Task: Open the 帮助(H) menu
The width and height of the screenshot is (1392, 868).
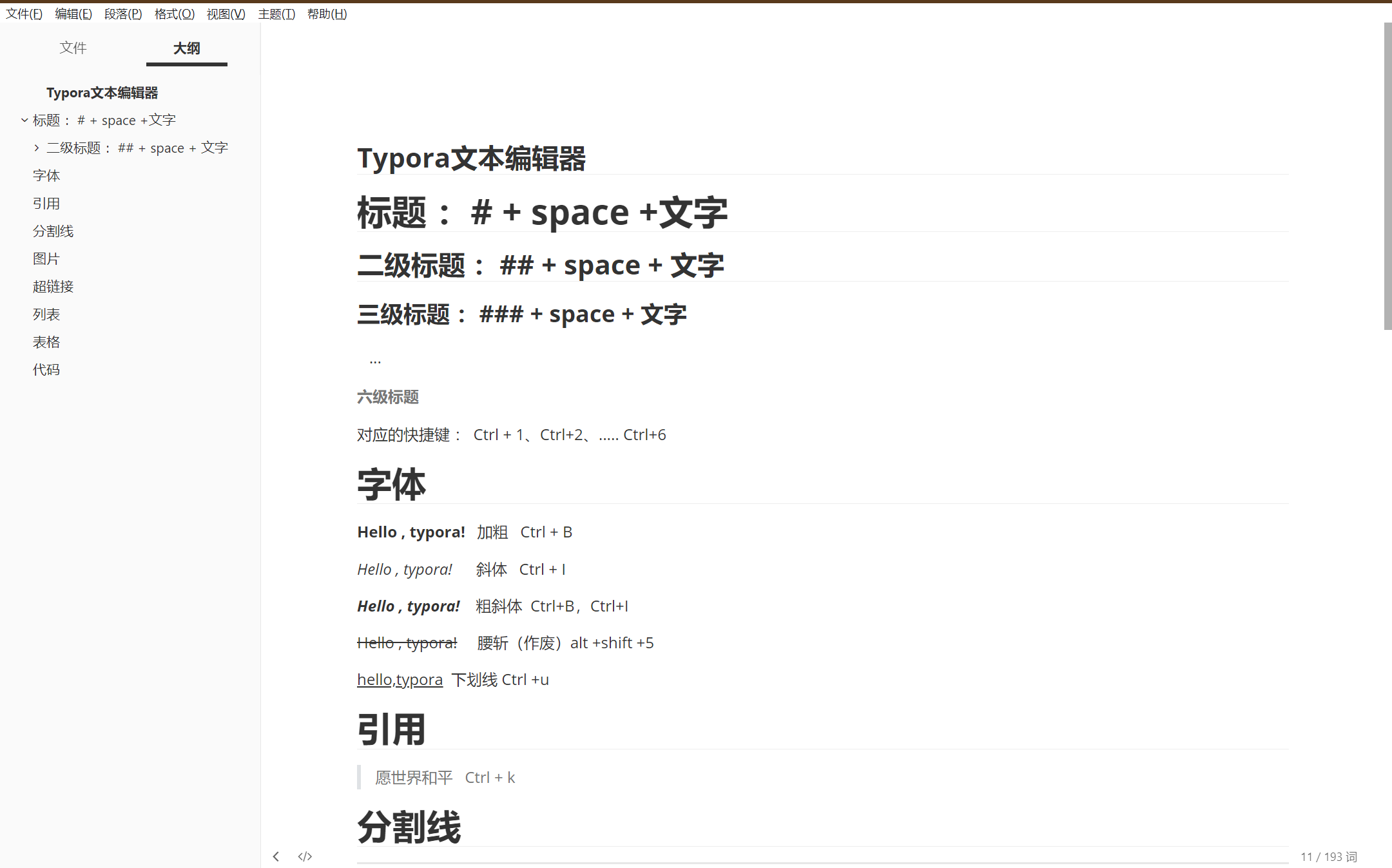Action: 327,14
